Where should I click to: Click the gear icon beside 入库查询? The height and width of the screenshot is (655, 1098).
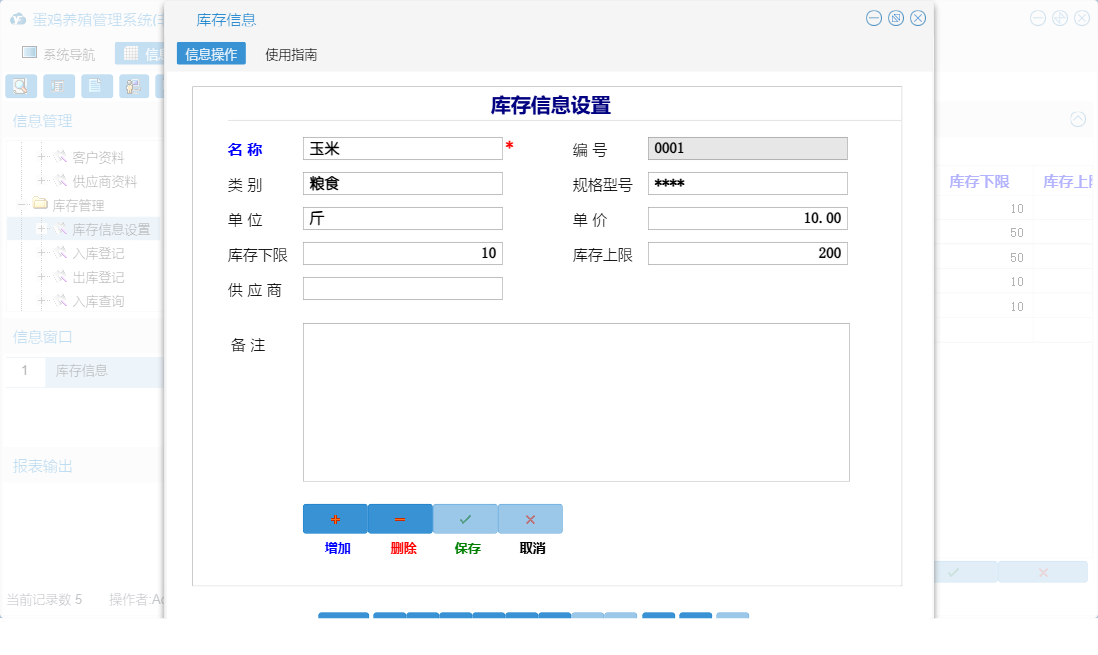(x=59, y=300)
